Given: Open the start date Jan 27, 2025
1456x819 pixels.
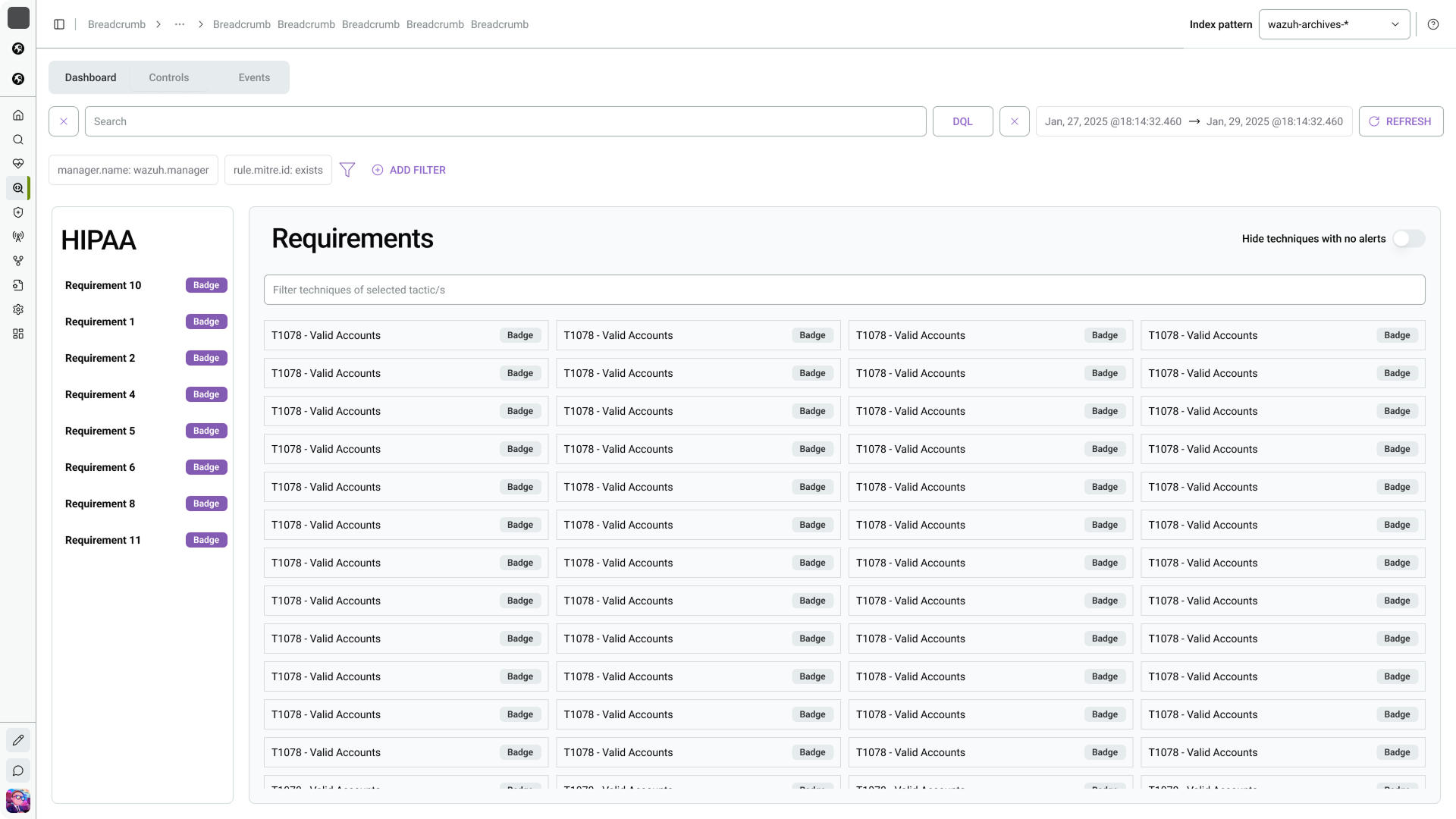Looking at the screenshot, I should (x=1113, y=121).
